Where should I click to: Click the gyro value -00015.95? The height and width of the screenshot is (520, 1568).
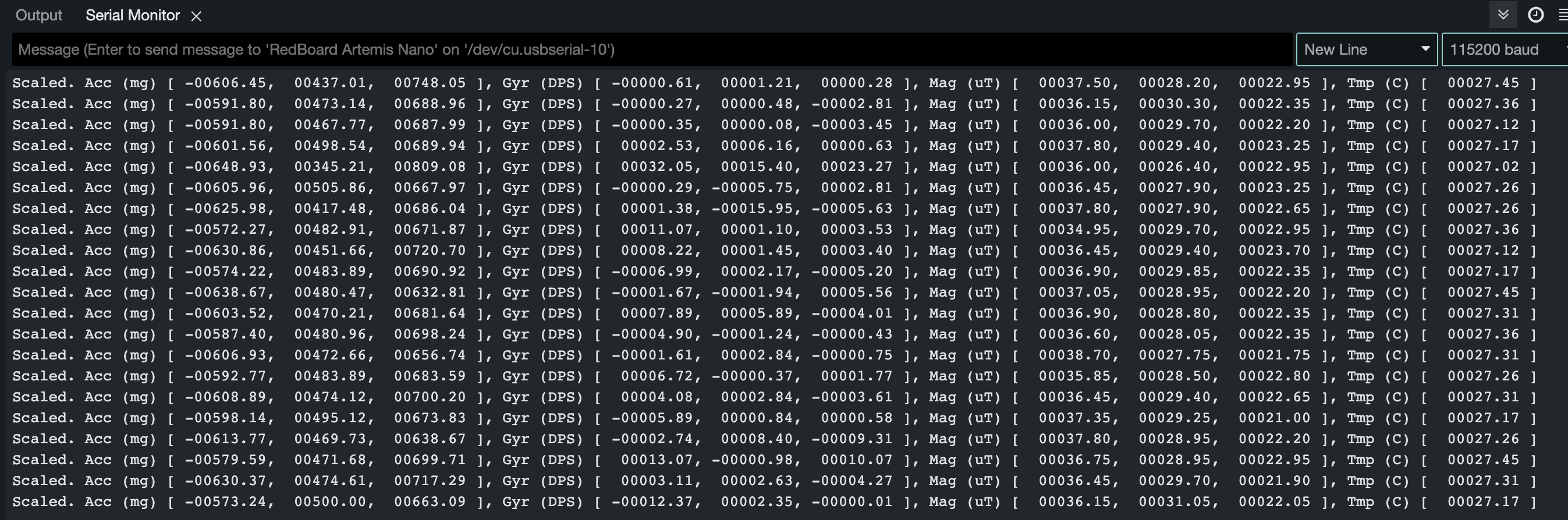coord(752,209)
